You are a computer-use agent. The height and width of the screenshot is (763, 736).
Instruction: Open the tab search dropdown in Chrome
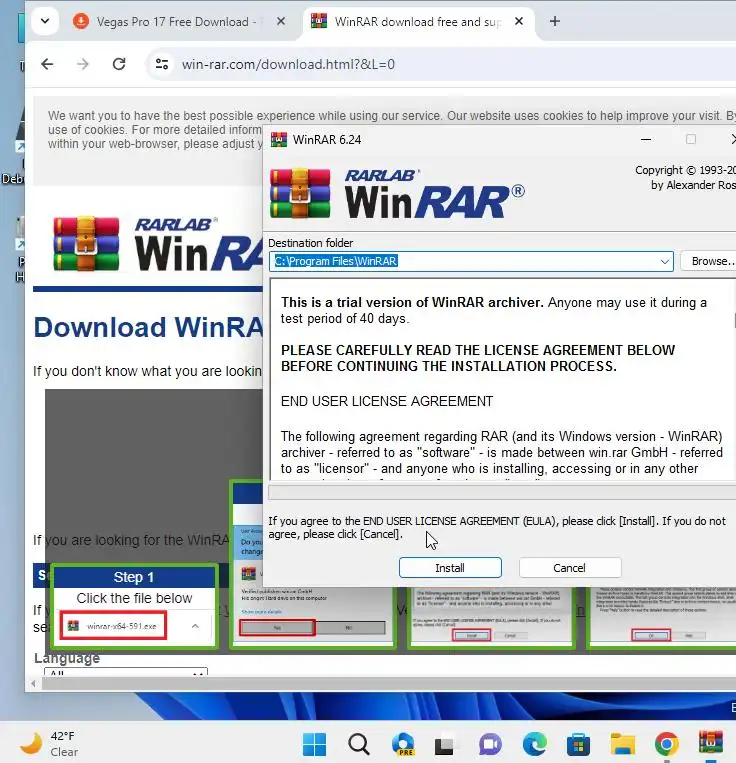[x=45, y=21]
